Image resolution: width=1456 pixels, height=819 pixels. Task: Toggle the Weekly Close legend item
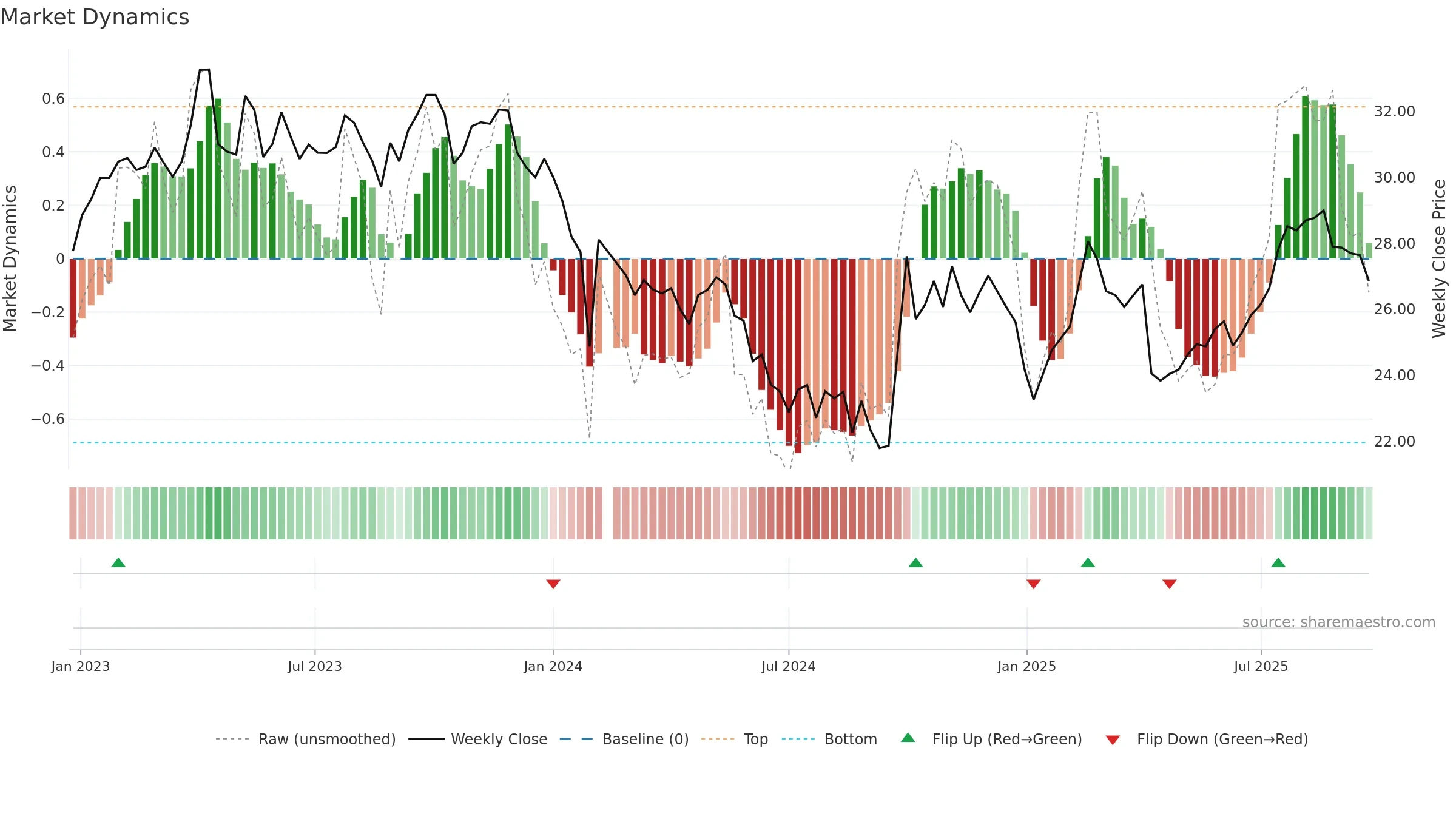pyautogui.click(x=477, y=739)
